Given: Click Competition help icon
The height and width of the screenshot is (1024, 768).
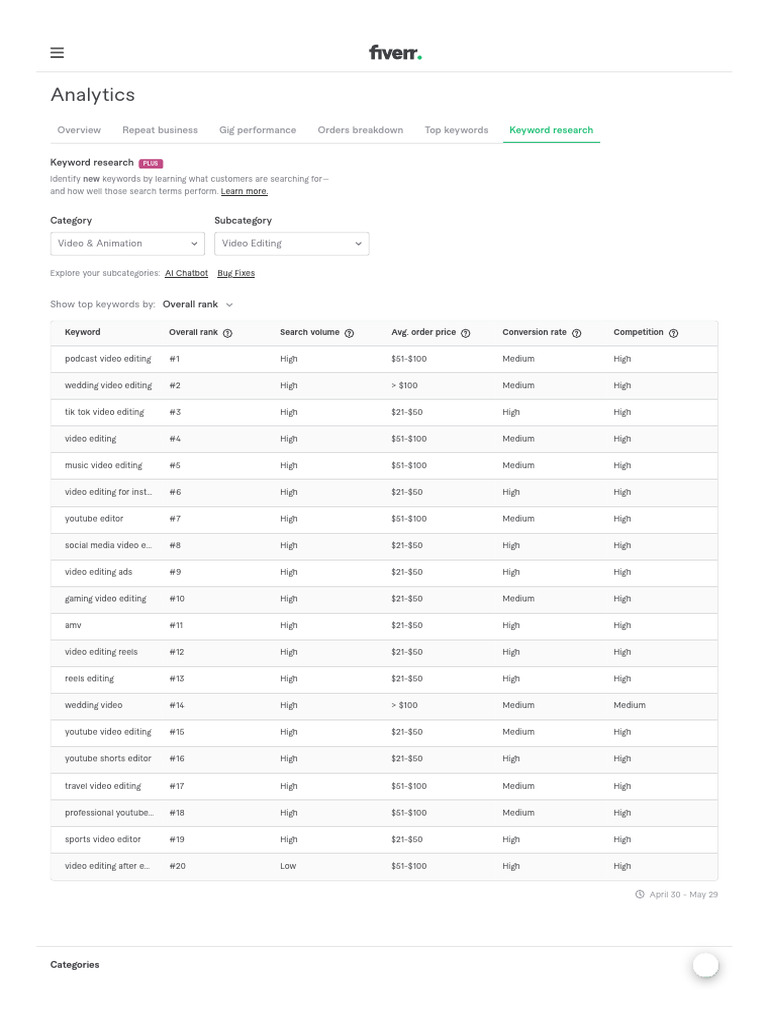Looking at the screenshot, I should [673, 333].
